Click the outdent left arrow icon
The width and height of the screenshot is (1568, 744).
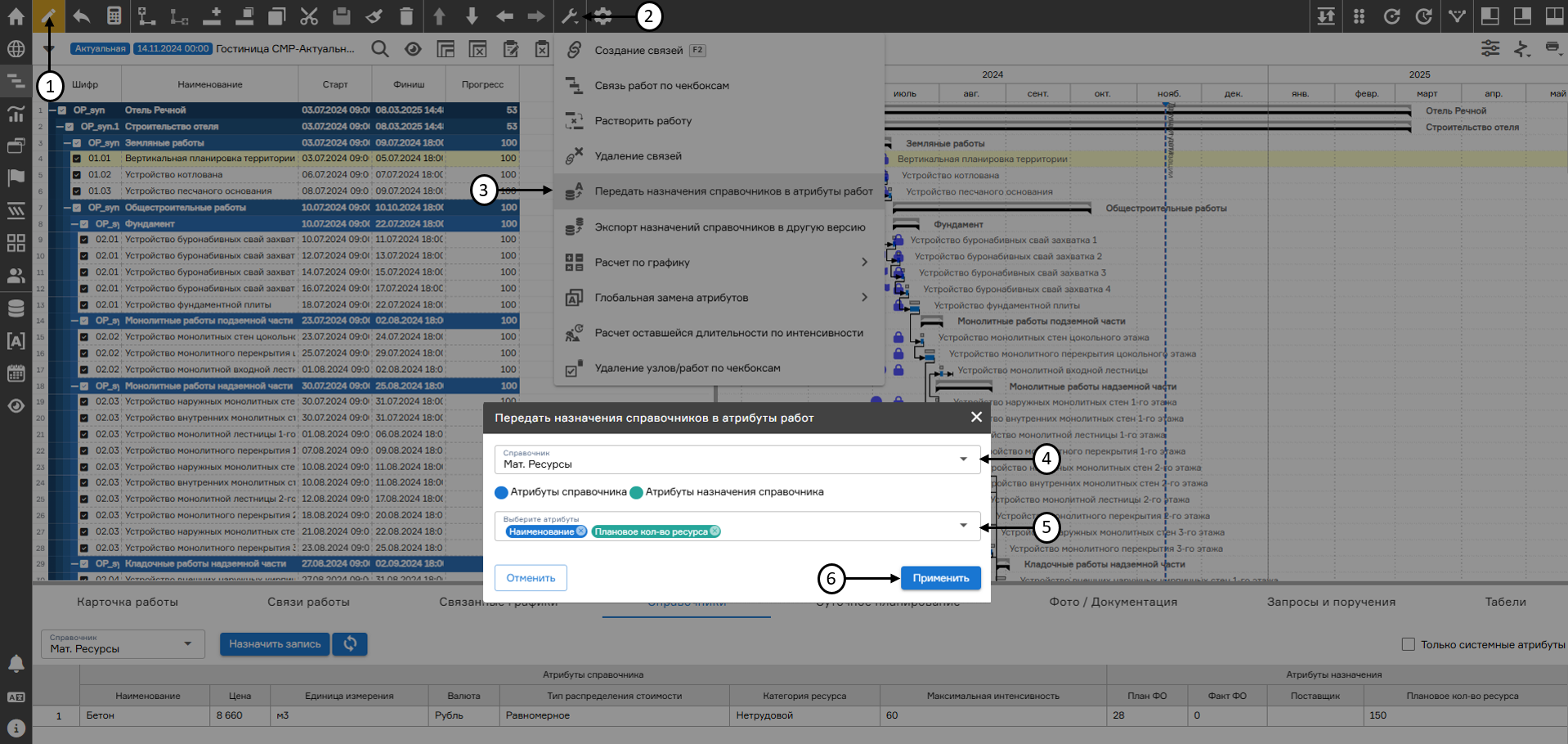click(x=504, y=16)
